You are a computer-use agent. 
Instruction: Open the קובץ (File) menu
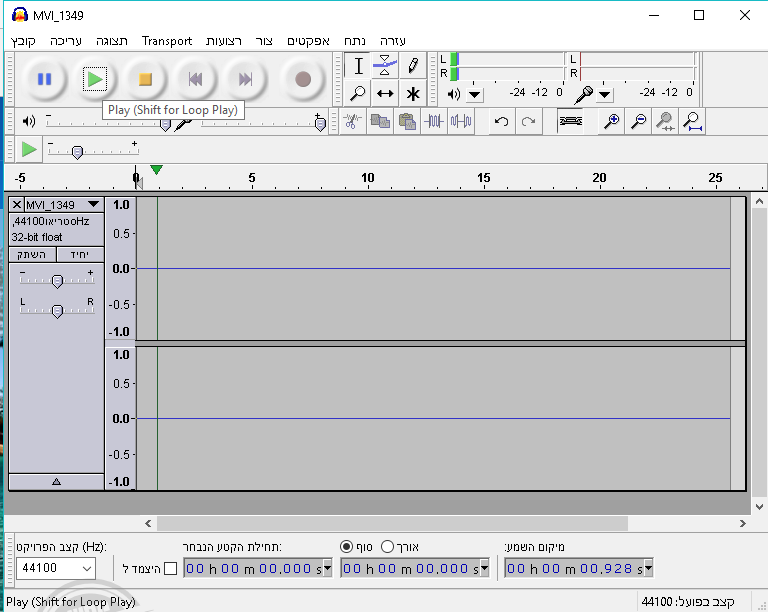pos(24,41)
